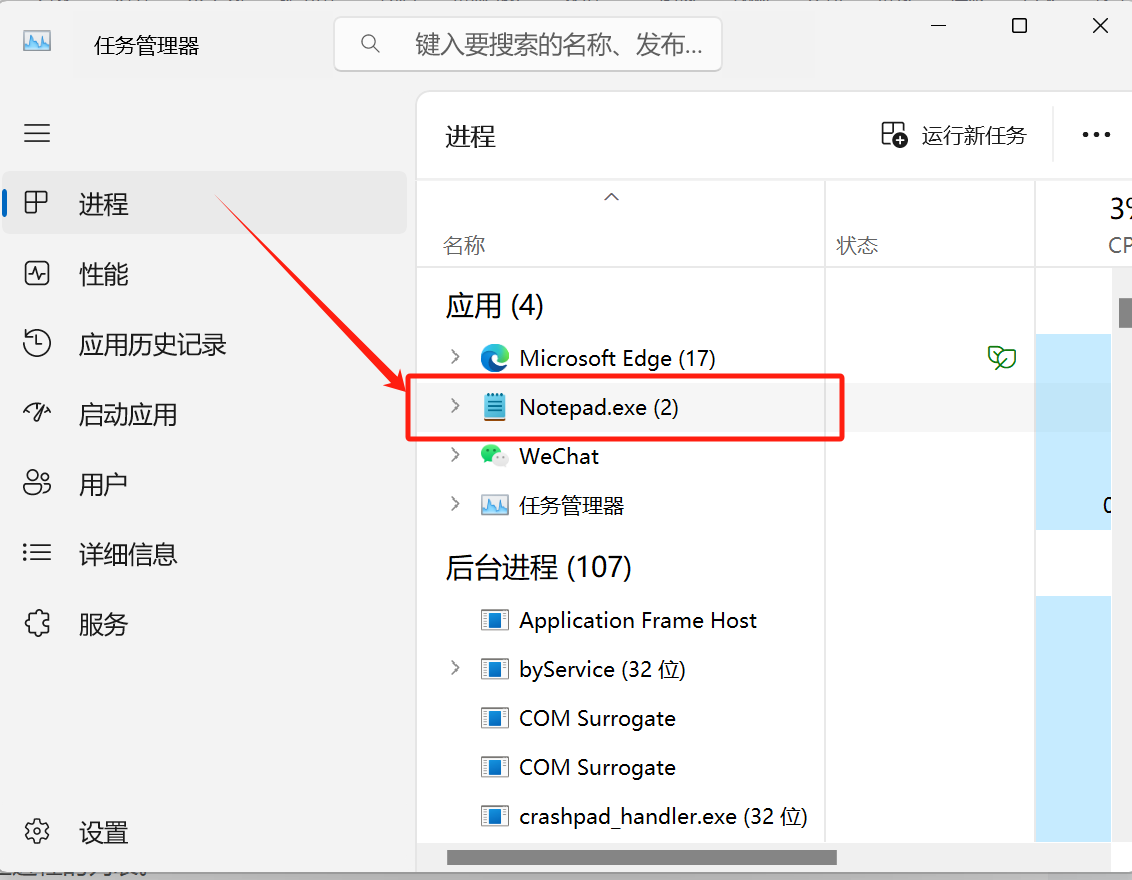Viewport: 1132px width, 880px height.
Task: Click the vertical scrollbar thumb on right
Action: pos(1125,313)
